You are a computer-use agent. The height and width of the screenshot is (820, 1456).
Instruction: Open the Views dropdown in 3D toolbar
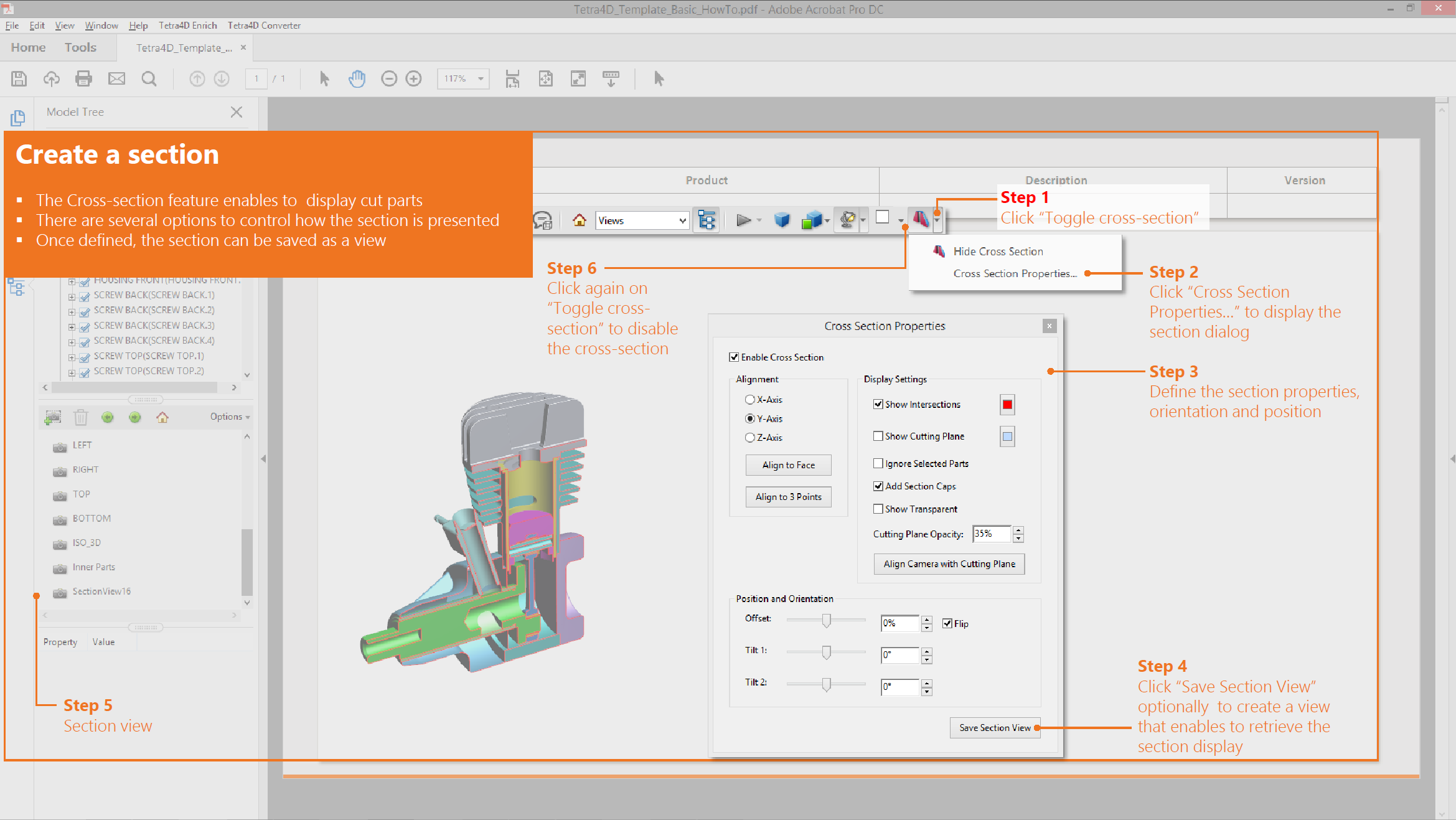pyautogui.click(x=642, y=220)
